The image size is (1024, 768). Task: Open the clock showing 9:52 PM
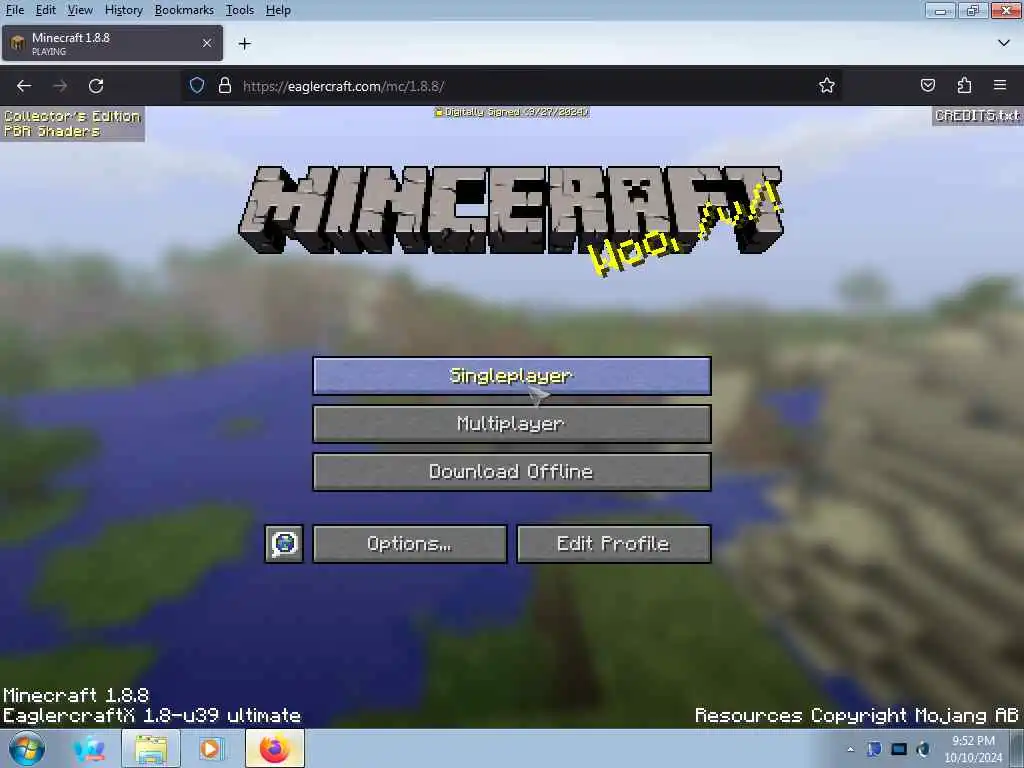click(x=973, y=748)
